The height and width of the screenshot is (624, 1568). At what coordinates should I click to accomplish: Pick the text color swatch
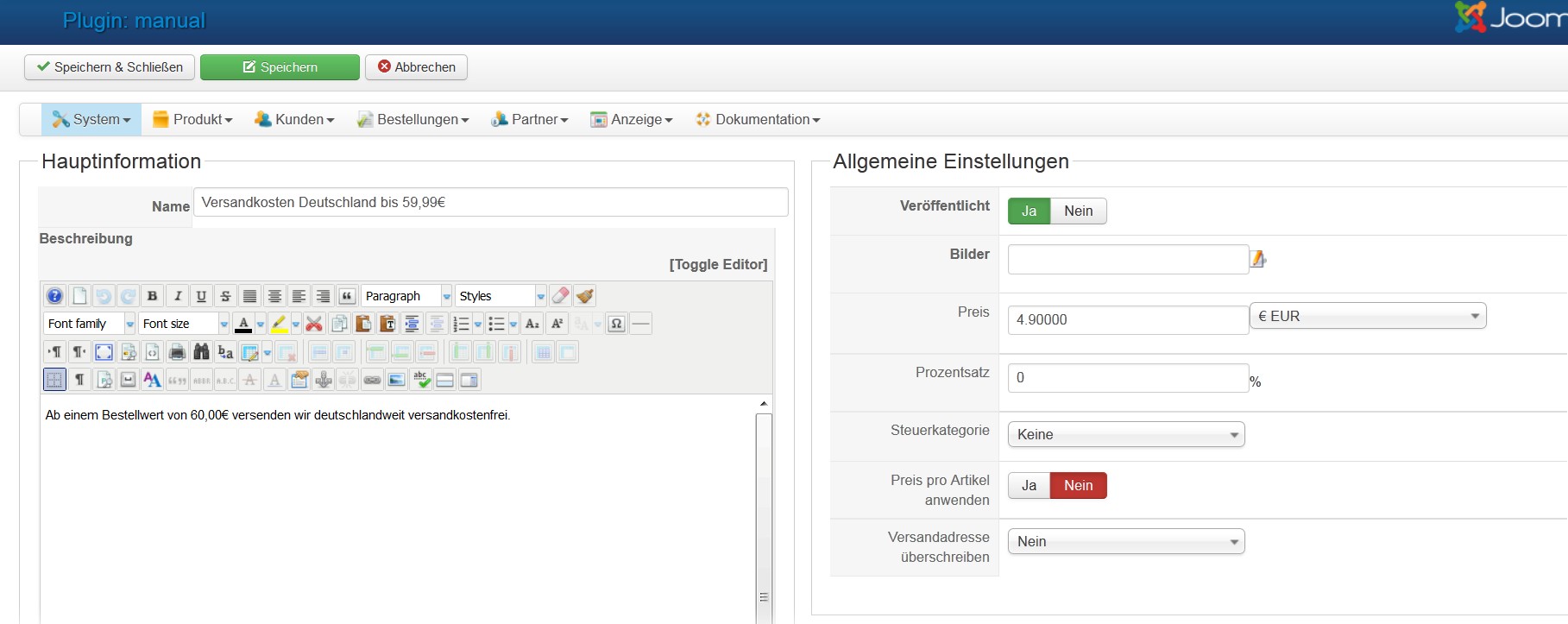coord(243,324)
